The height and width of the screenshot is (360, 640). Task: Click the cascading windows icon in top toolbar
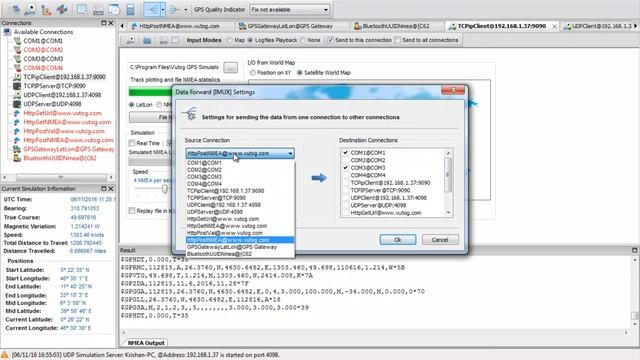click(114, 9)
